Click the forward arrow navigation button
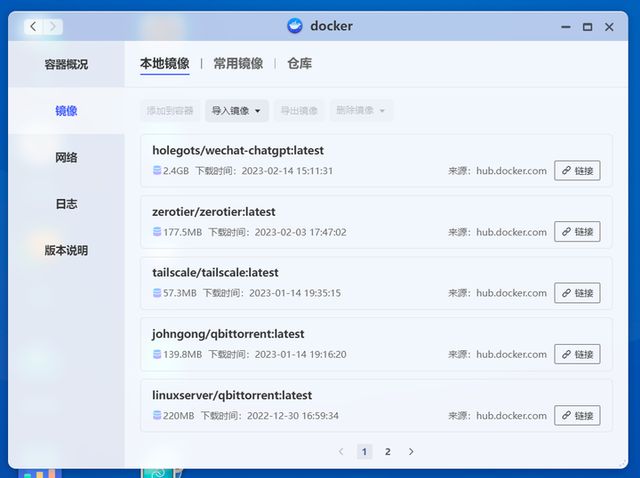Image resolution: width=640 pixels, height=478 pixels. [x=53, y=27]
